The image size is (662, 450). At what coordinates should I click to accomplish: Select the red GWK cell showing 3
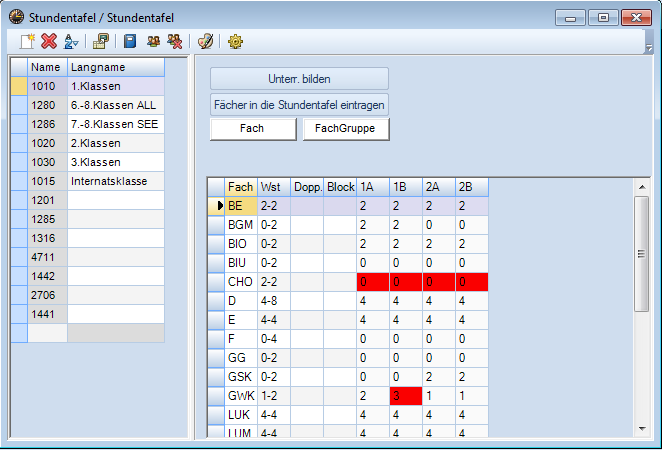pos(406,394)
